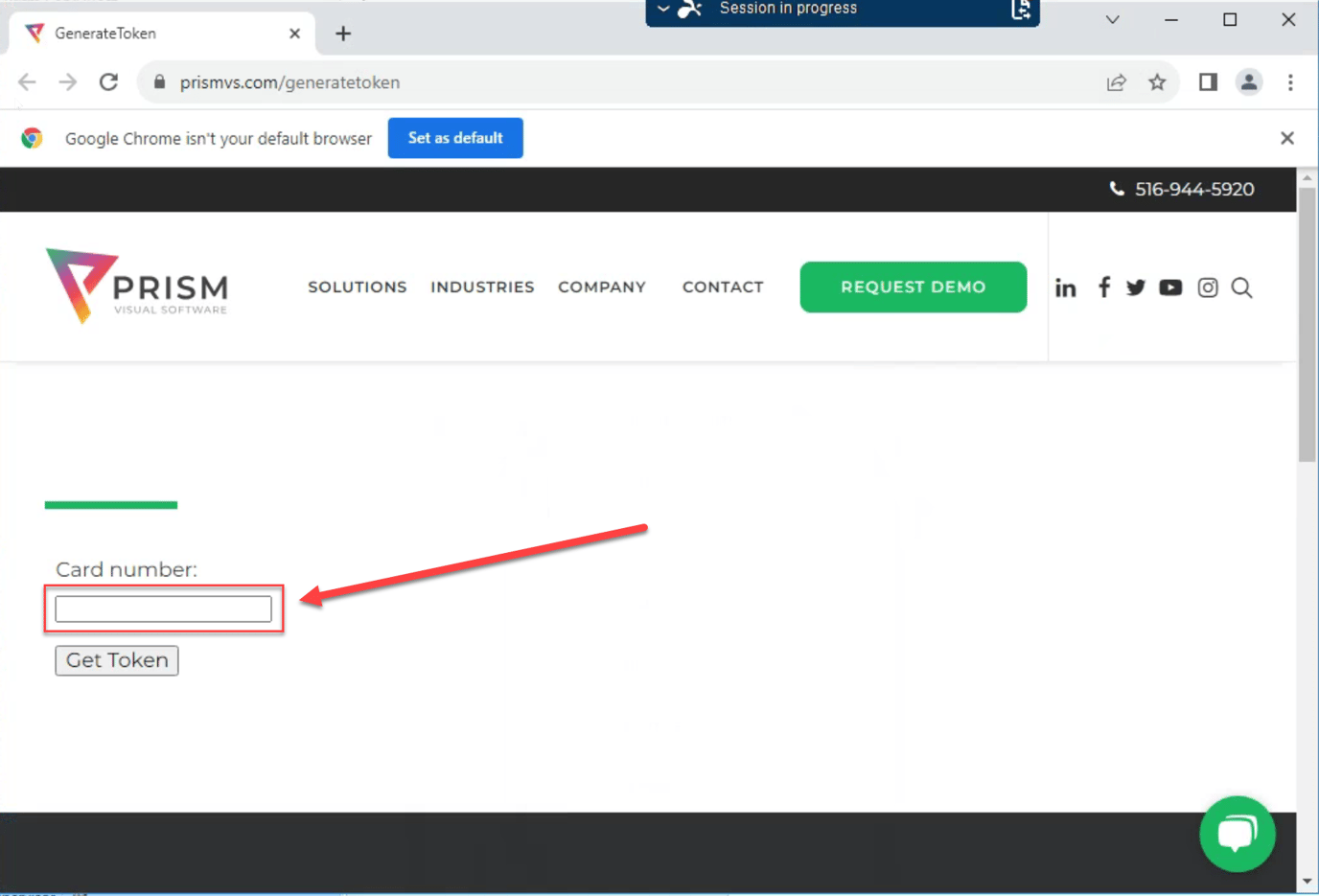Viewport: 1319px width, 896px height.
Task: Toggle Chrome's side panel
Action: tap(1207, 81)
